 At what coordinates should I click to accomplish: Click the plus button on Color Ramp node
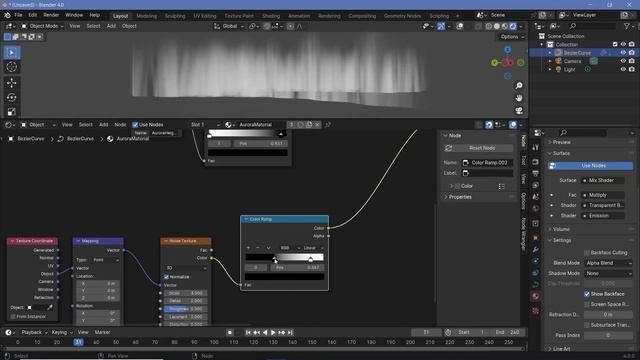coord(248,248)
